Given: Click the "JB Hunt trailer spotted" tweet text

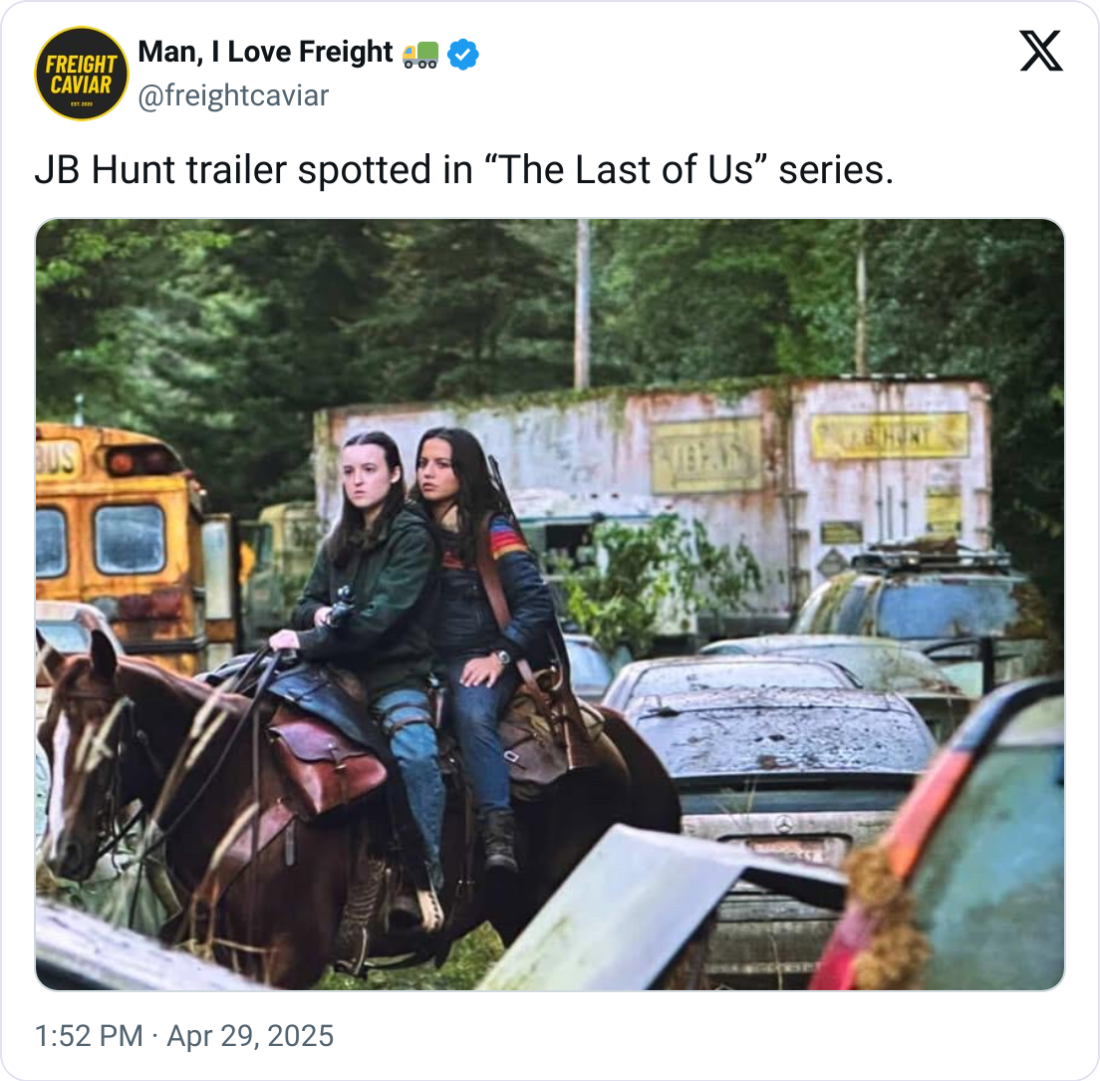Looking at the screenshot, I should pyautogui.click(x=464, y=170).
